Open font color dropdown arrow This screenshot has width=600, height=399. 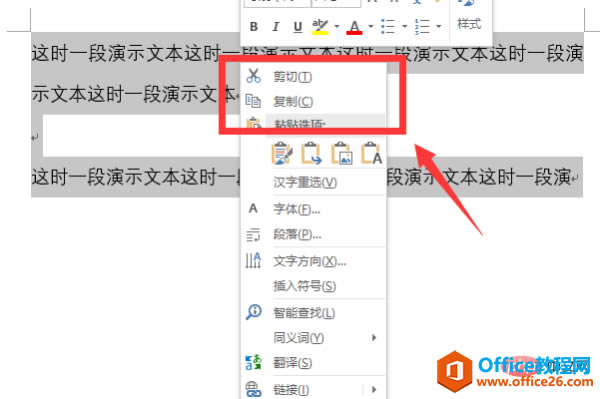pos(370,26)
